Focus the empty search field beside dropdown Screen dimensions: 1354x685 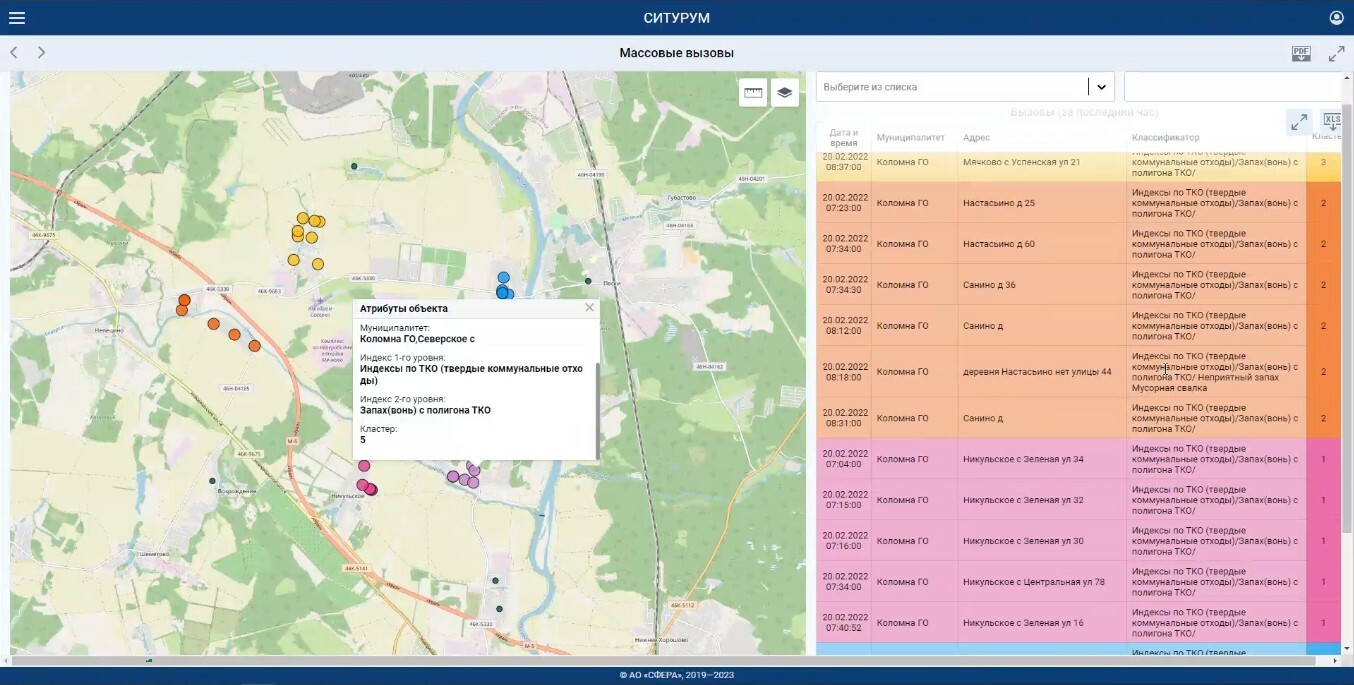click(1233, 87)
